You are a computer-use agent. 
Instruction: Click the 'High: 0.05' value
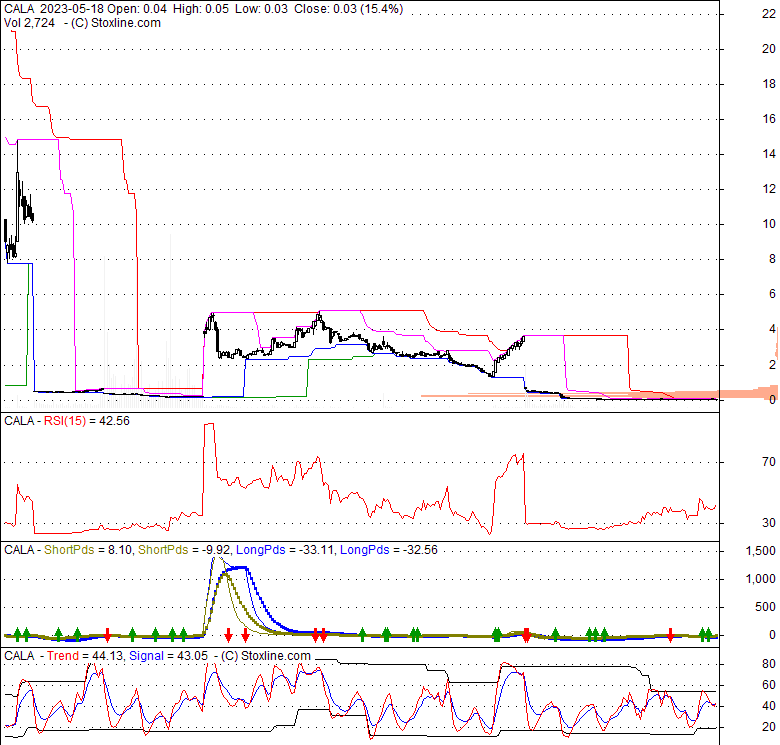[201, 9]
